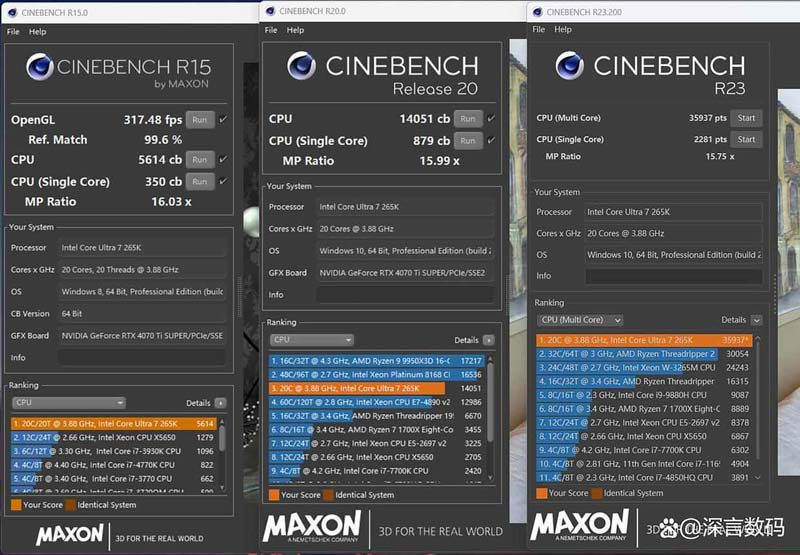The width and height of the screenshot is (800, 555).
Task: Expand the Details chevron in the R23 ranking
Action: 756,320
